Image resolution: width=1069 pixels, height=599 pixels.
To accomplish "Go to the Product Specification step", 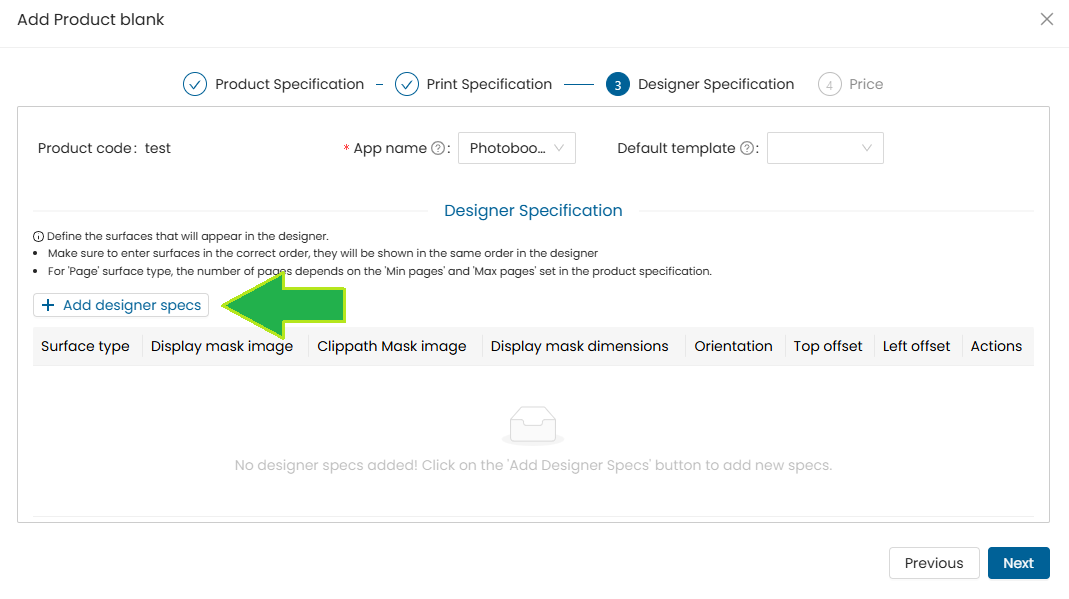I will click(x=289, y=84).
